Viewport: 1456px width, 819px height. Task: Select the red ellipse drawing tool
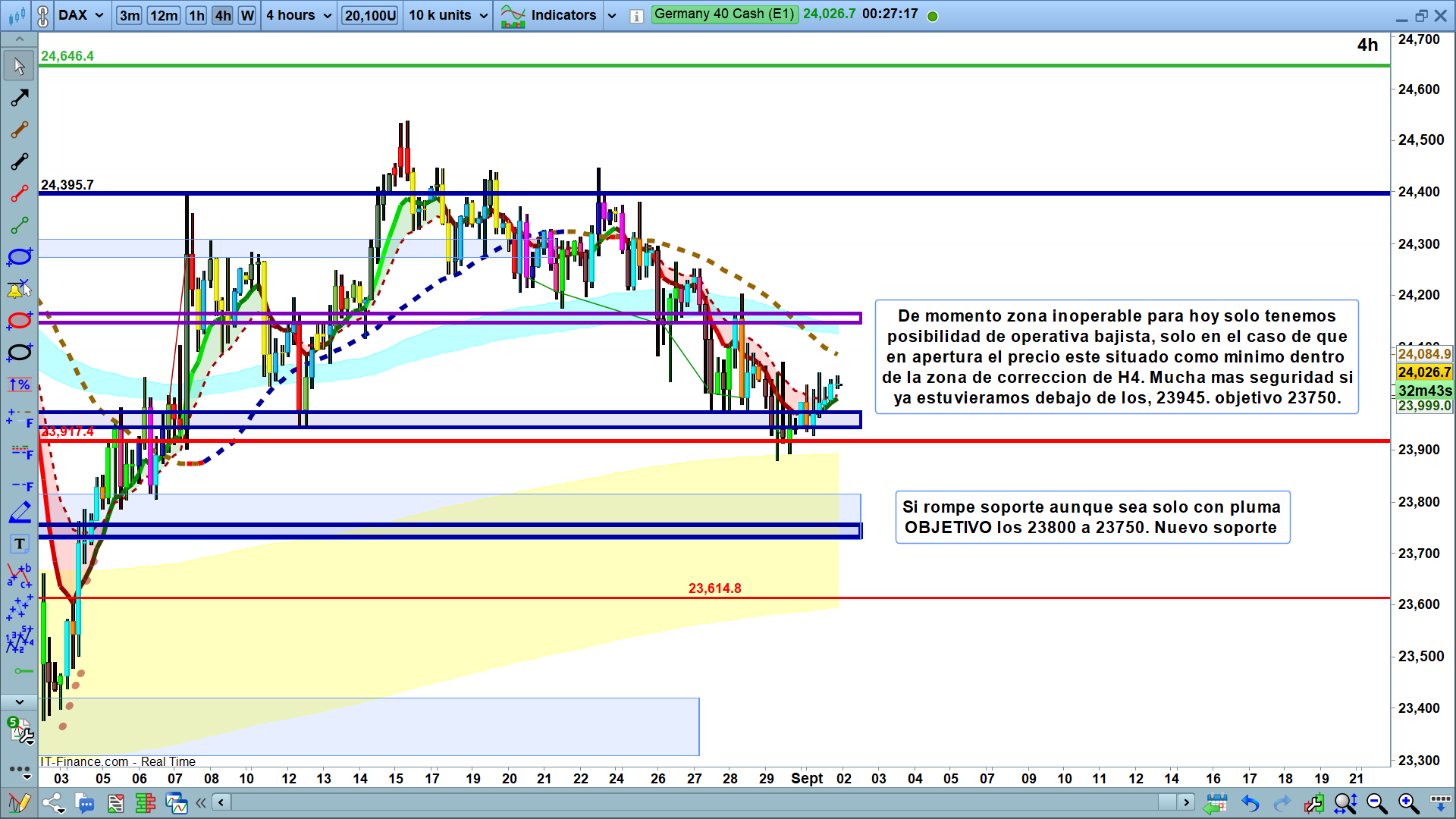19,321
